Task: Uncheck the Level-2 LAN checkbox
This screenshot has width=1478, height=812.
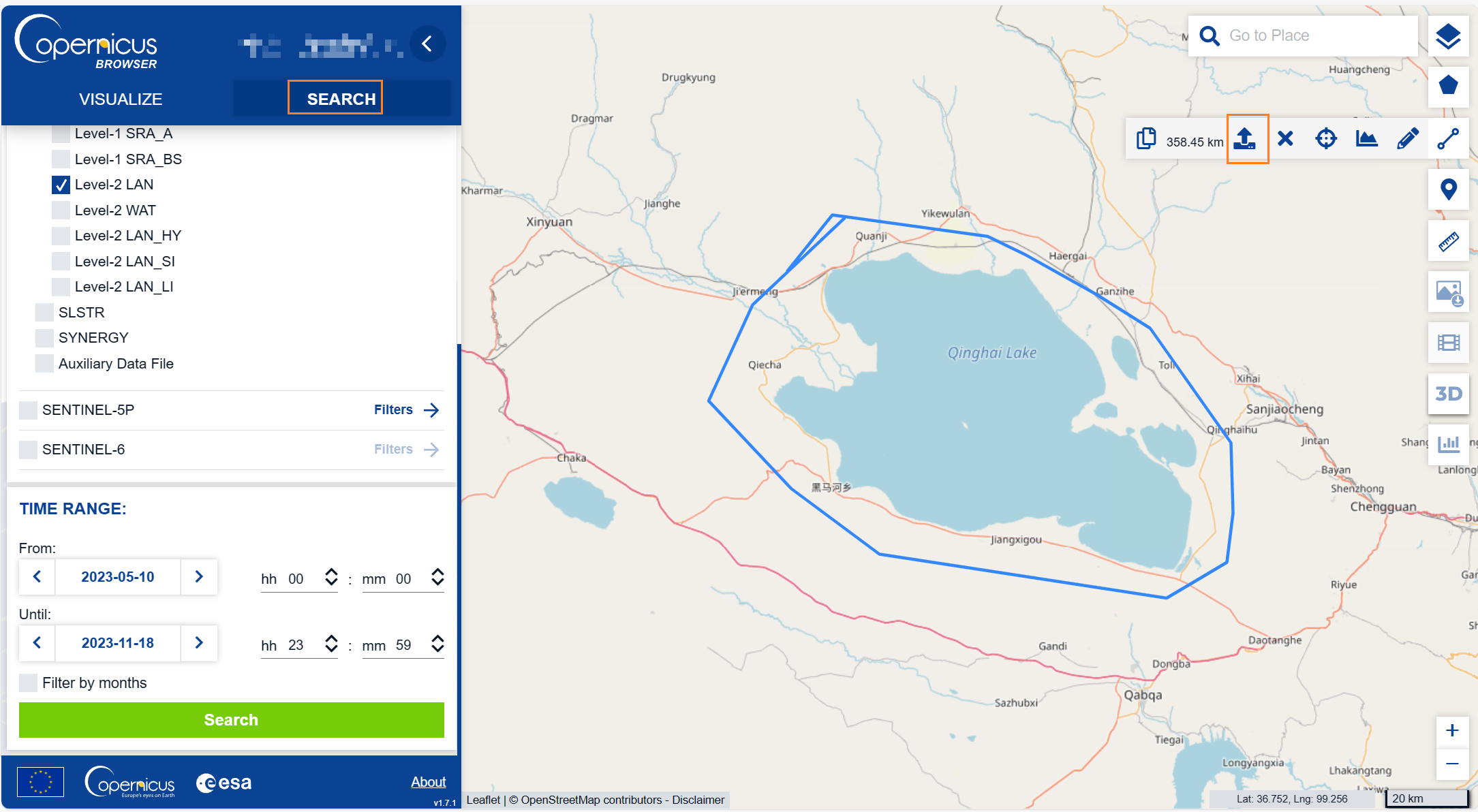Action: pos(61,185)
